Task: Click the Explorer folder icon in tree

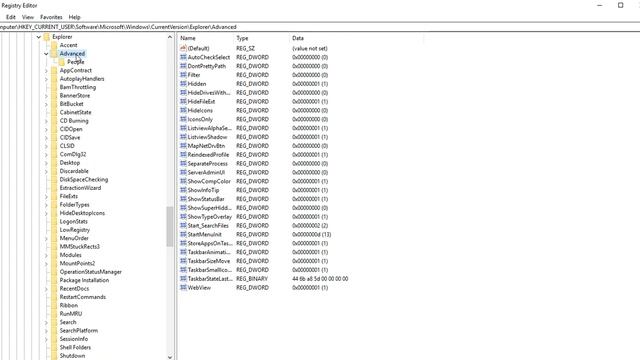Action: pyautogui.click(x=47, y=37)
